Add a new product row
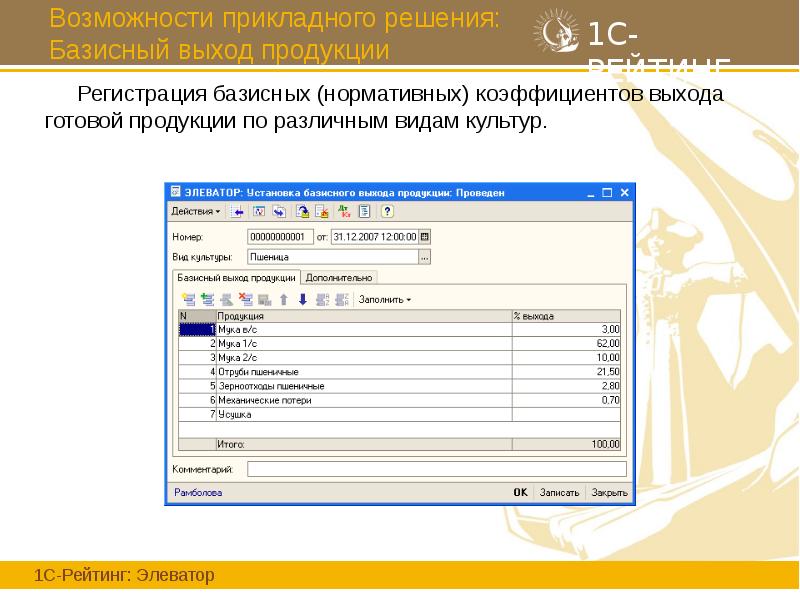This screenshot has width=800, height=600. pos(189,300)
